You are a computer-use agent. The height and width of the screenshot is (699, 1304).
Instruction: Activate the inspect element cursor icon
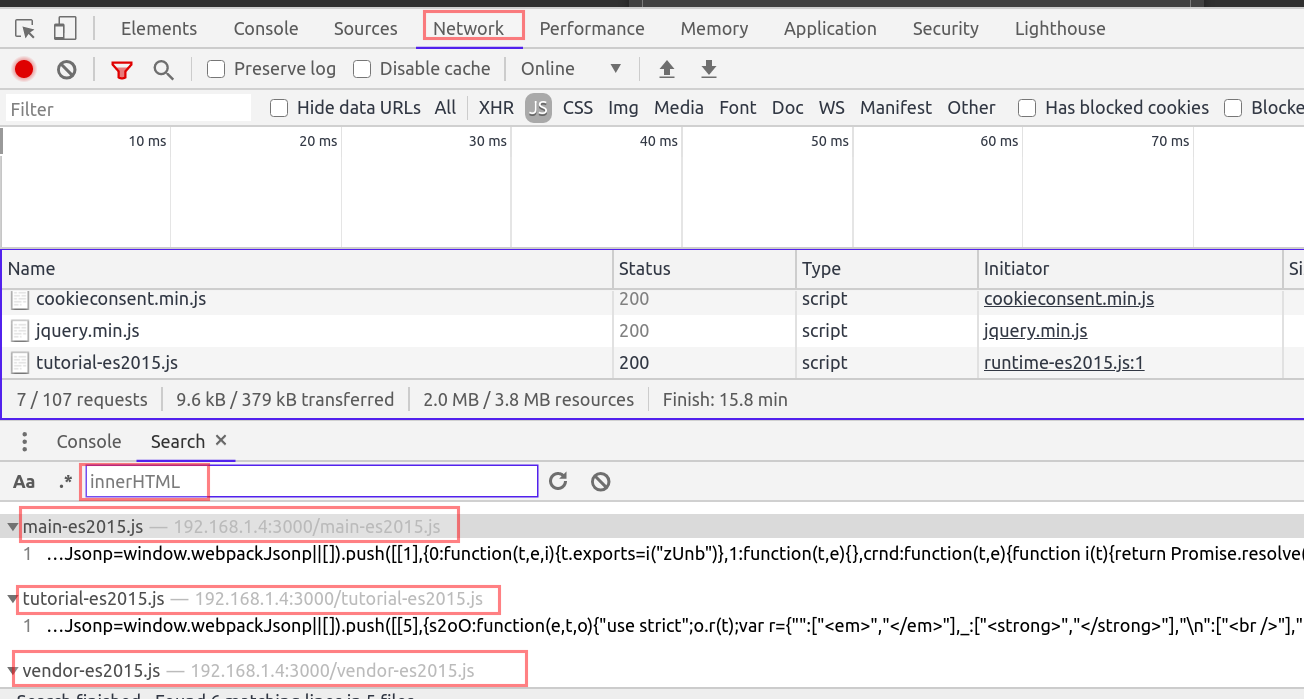tap(25, 28)
